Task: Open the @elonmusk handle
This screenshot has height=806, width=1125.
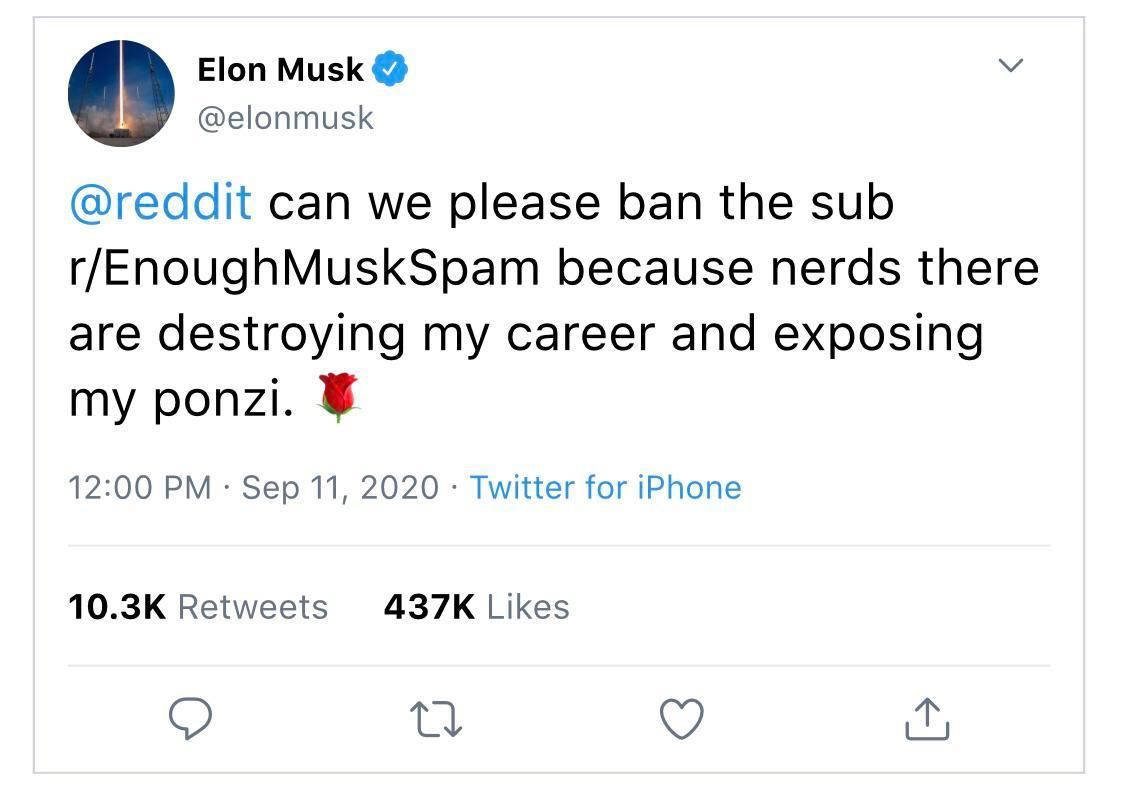Action: point(285,118)
